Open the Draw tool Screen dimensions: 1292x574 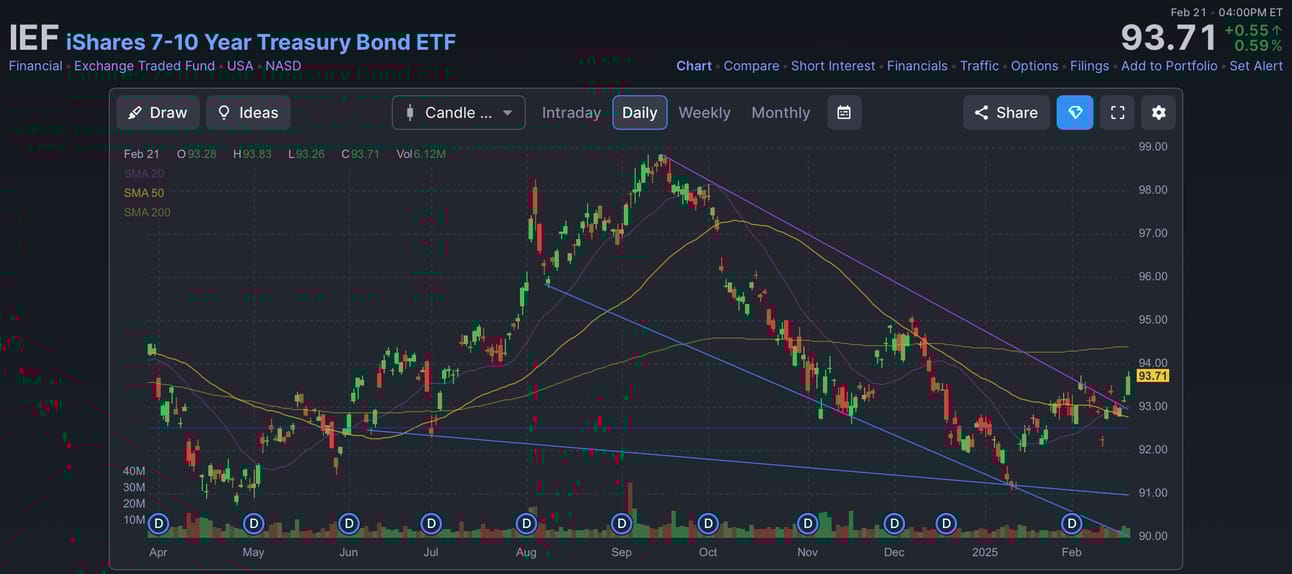click(158, 113)
